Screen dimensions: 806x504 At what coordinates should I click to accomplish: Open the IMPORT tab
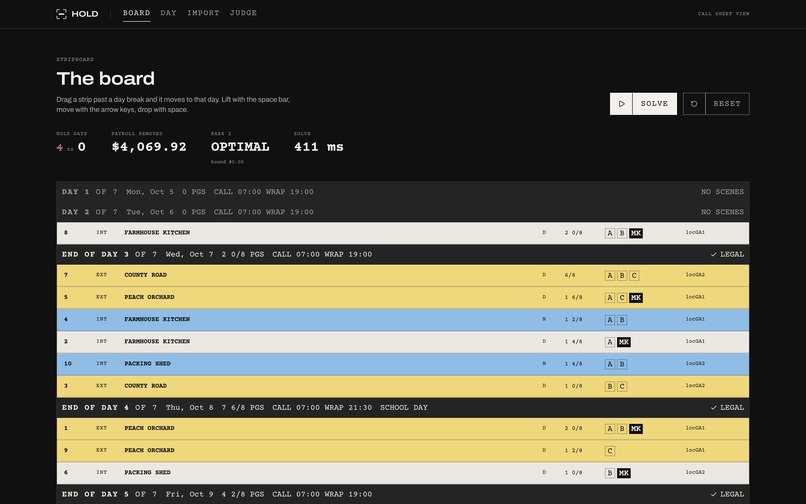pyautogui.click(x=203, y=13)
